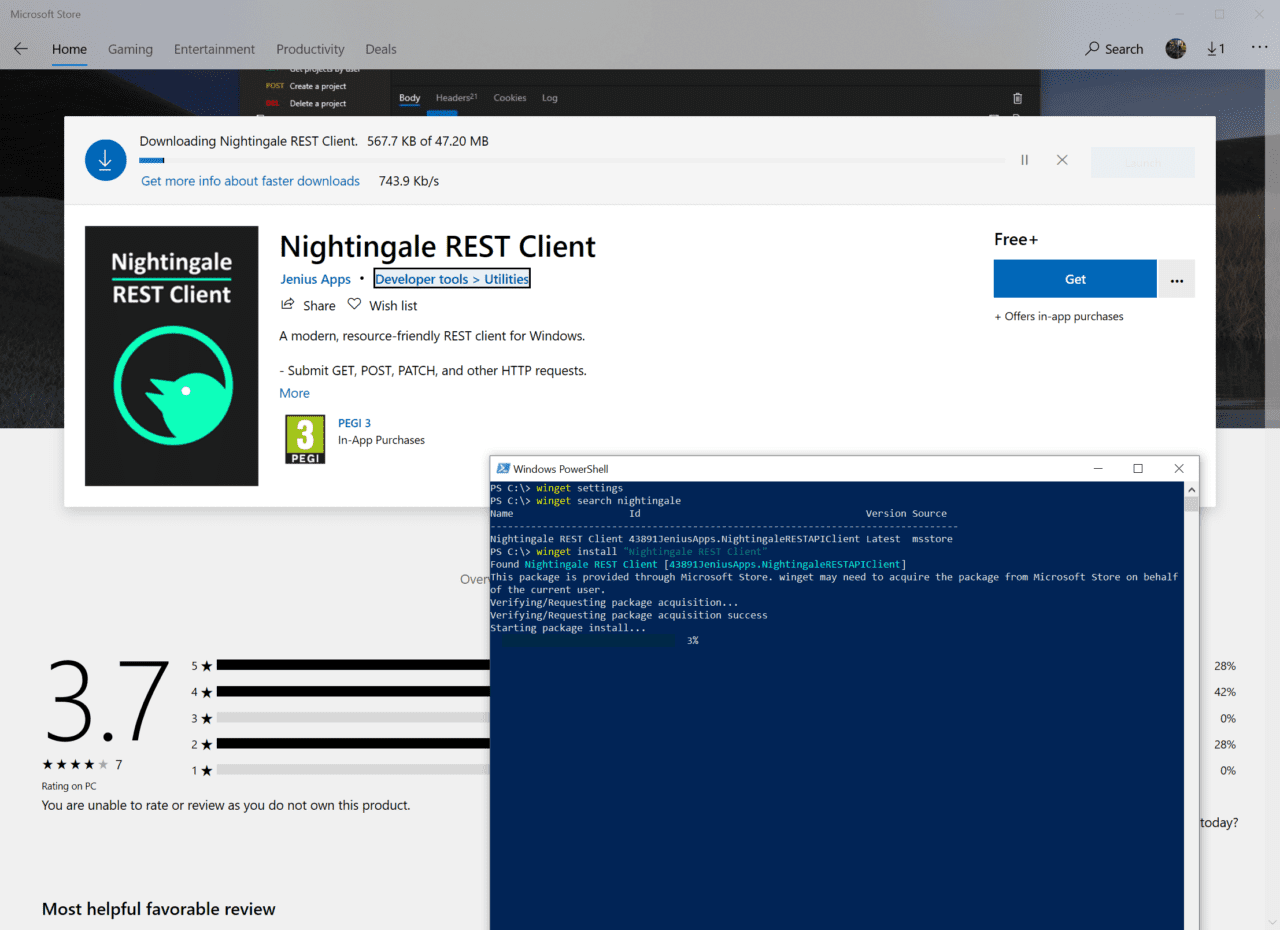Open the more options button next to Get
Viewport: 1280px width, 930px height.
pyautogui.click(x=1177, y=279)
